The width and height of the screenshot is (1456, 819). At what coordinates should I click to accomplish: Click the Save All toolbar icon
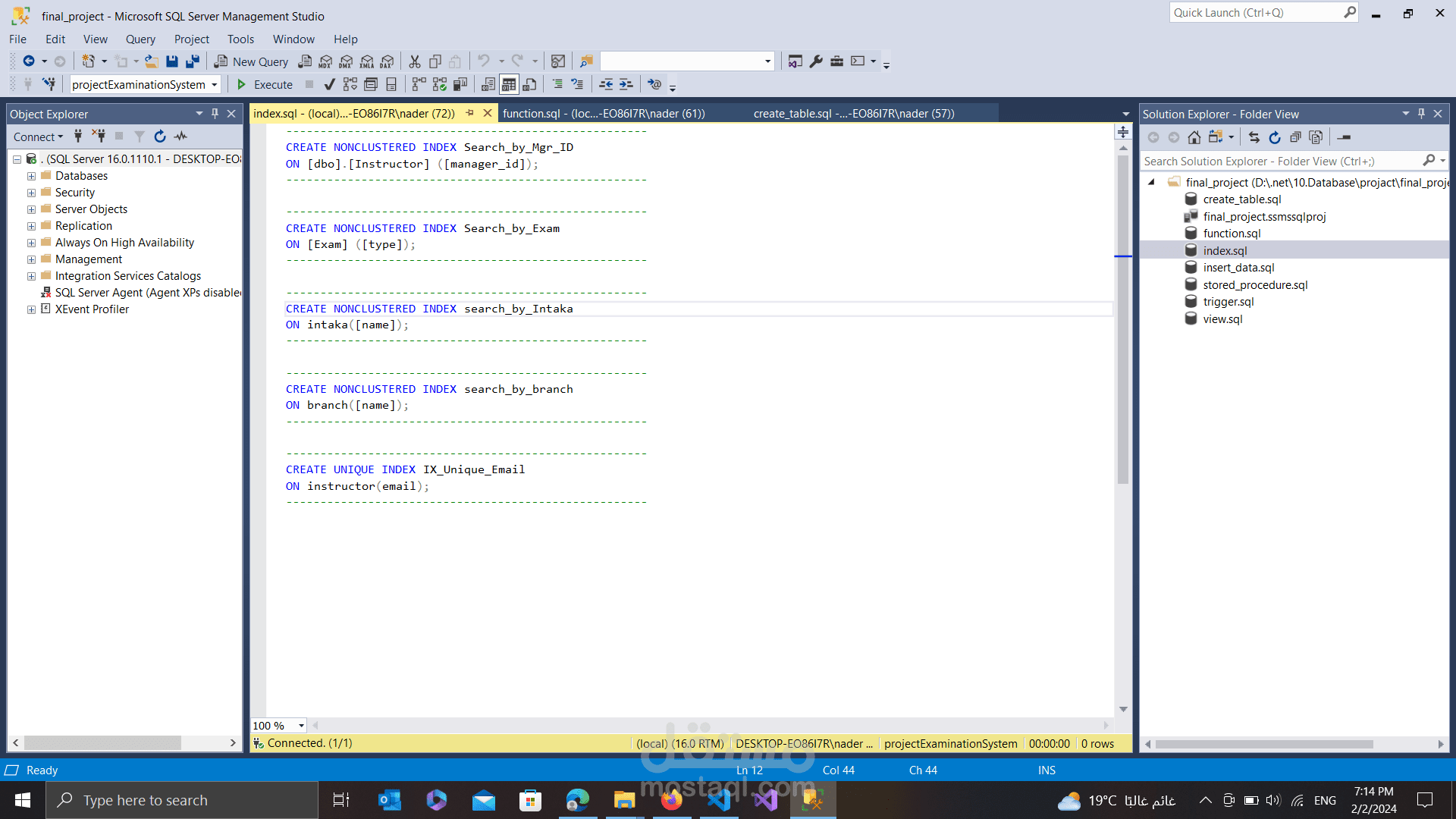click(193, 61)
